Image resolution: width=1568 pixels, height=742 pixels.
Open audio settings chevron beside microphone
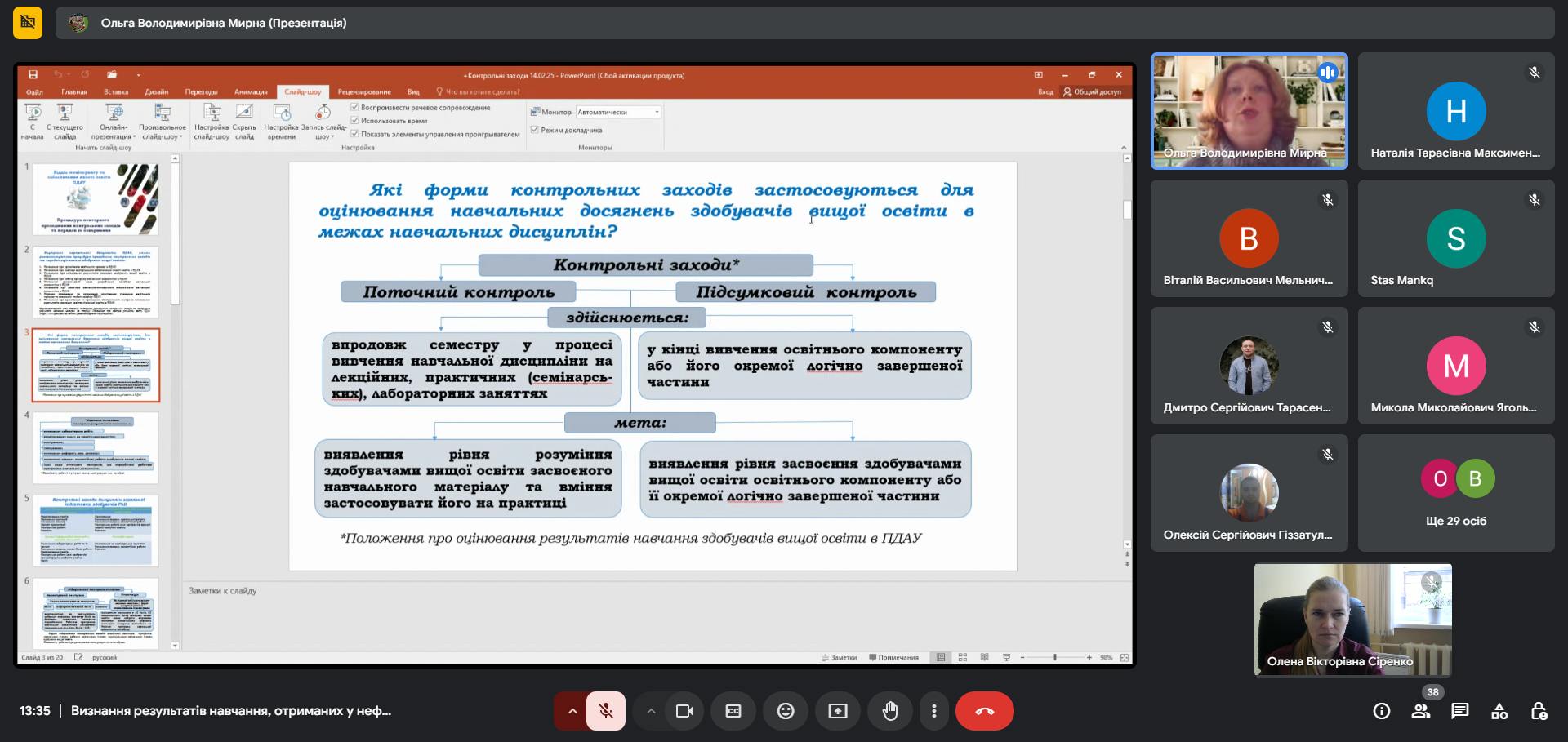click(572, 711)
